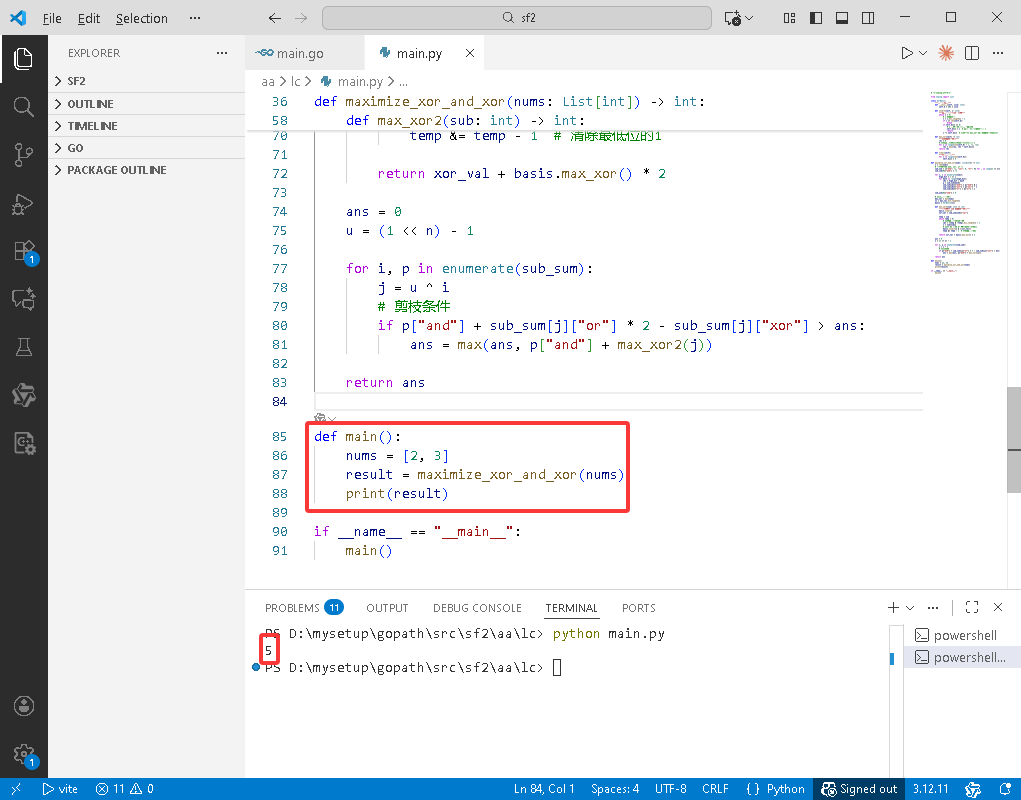The height and width of the screenshot is (800, 1021).
Task: Click the editor vertical scrollbar thumb
Action: [1014, 440]
